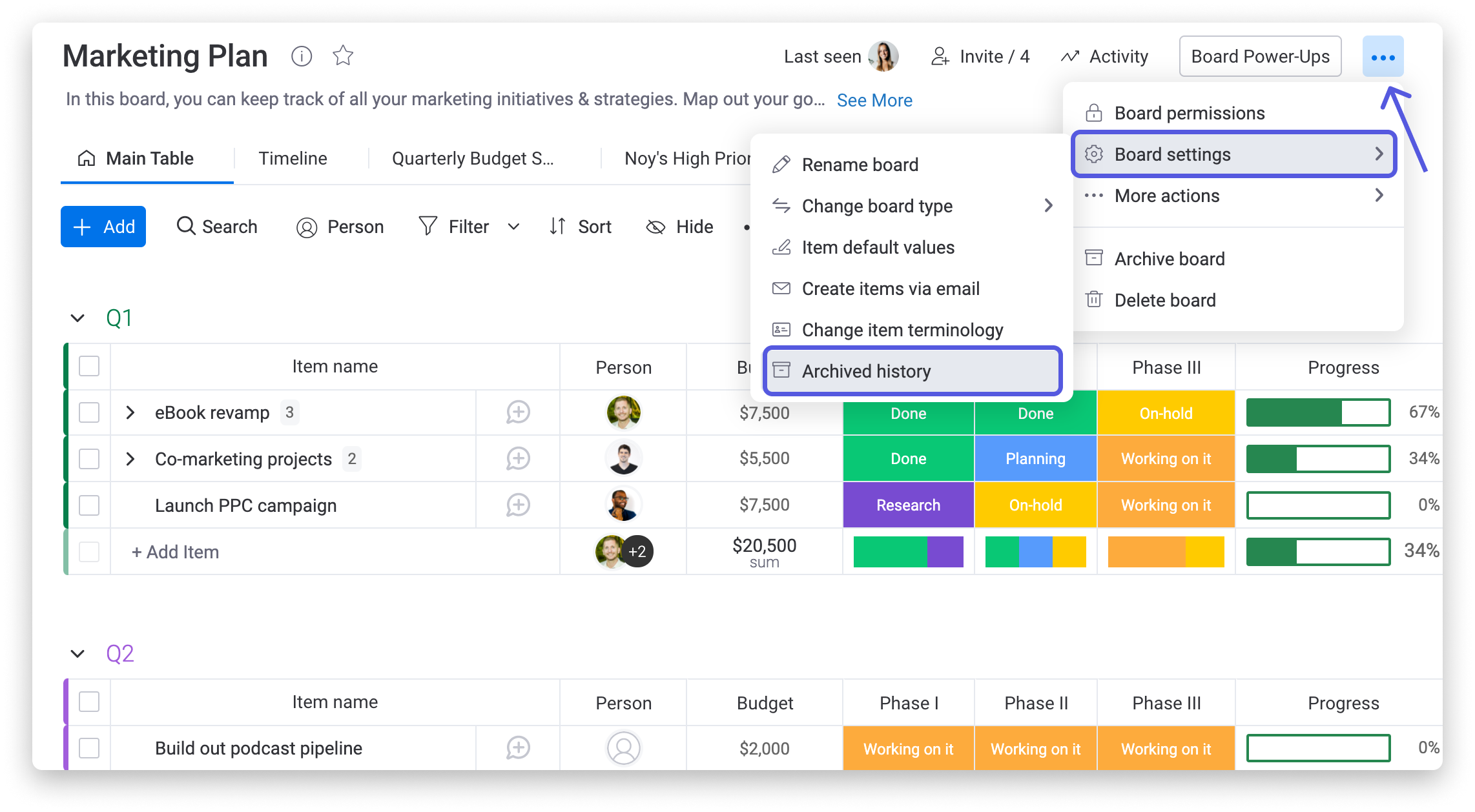Open eBook revamp conversation bubble
The image size is (1475, 812).
pos(518,412)
